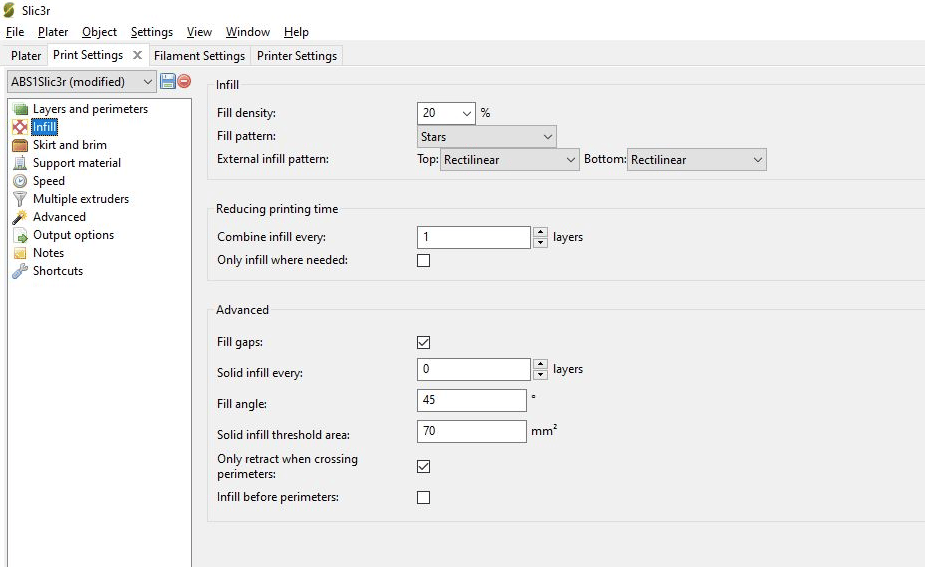
Task: Open the Speed settings page
Action: pyautogui.click(x=48, y=181)
